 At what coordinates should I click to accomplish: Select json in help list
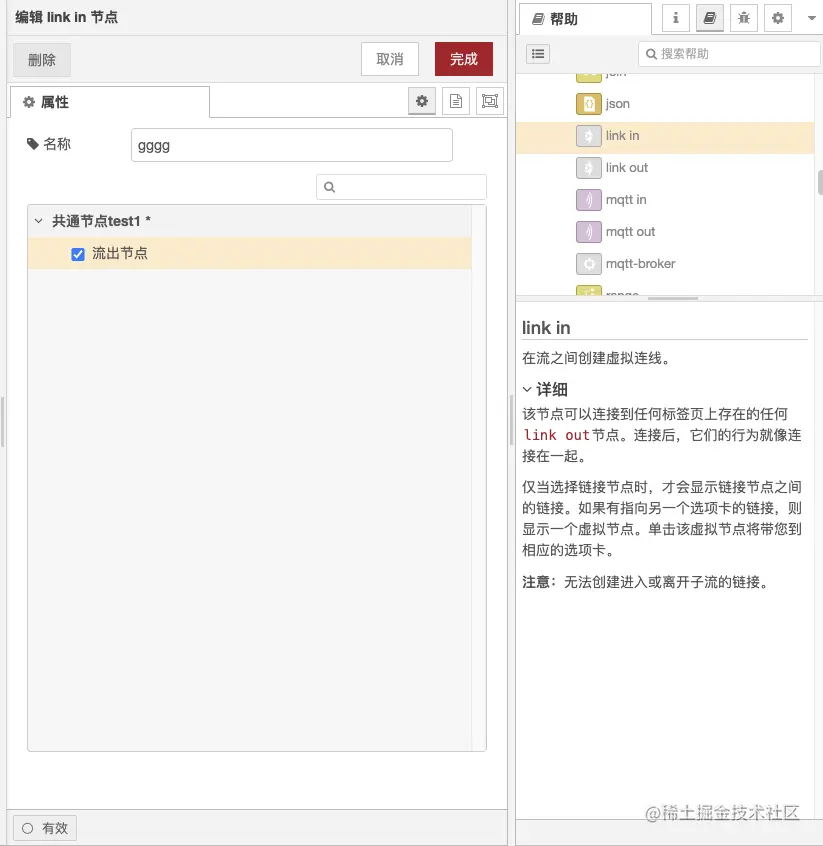[617, 104]
